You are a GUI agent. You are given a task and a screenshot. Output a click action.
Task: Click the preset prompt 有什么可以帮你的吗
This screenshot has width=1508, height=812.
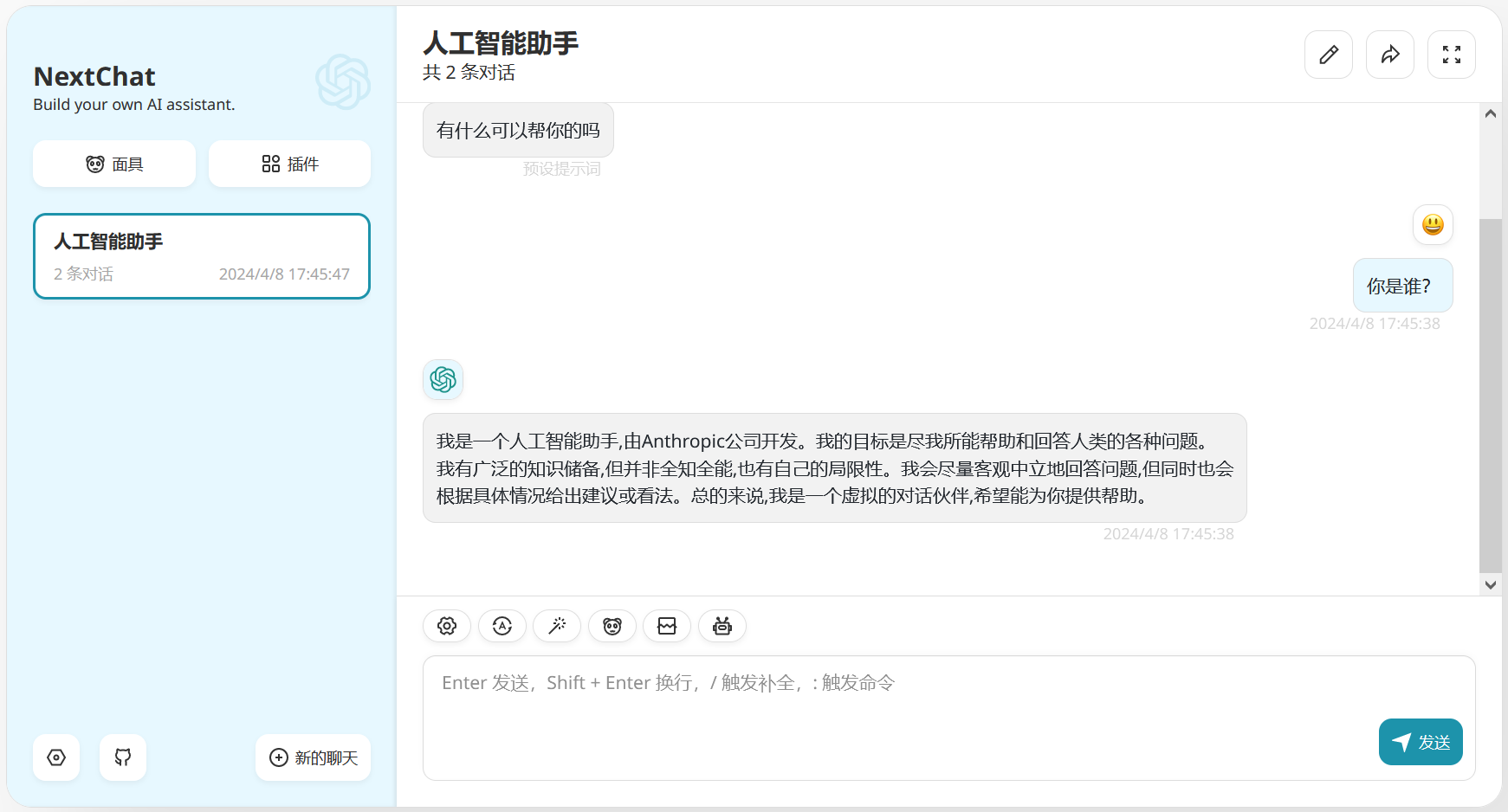tap(518, 130)
